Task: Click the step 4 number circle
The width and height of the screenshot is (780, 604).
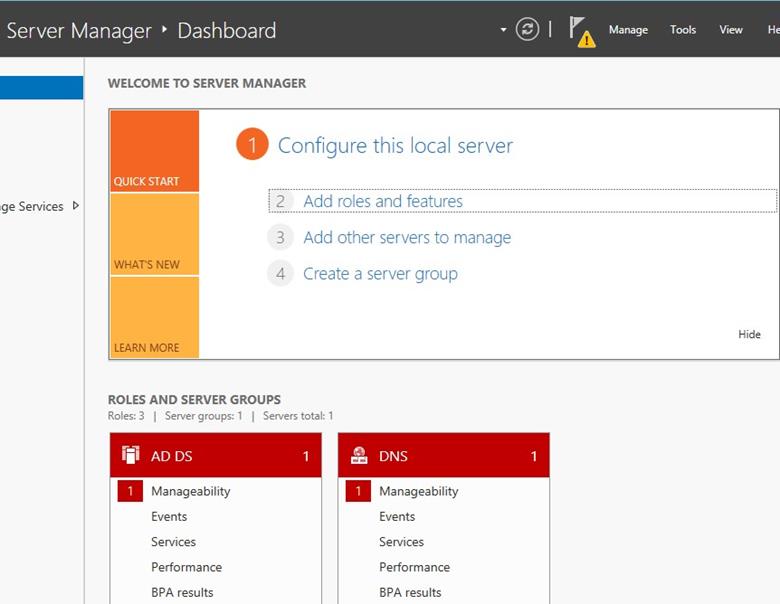Action: point(281,274)
